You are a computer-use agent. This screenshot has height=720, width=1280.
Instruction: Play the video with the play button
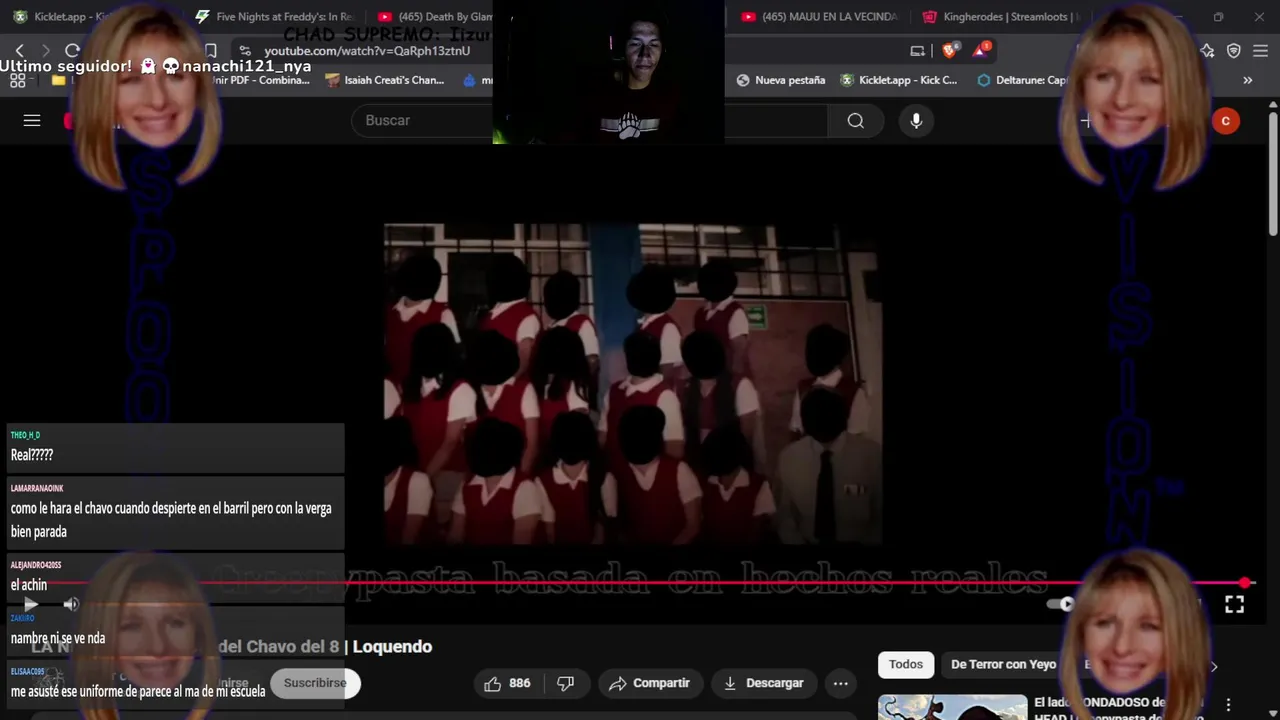[x=31, y=604]
